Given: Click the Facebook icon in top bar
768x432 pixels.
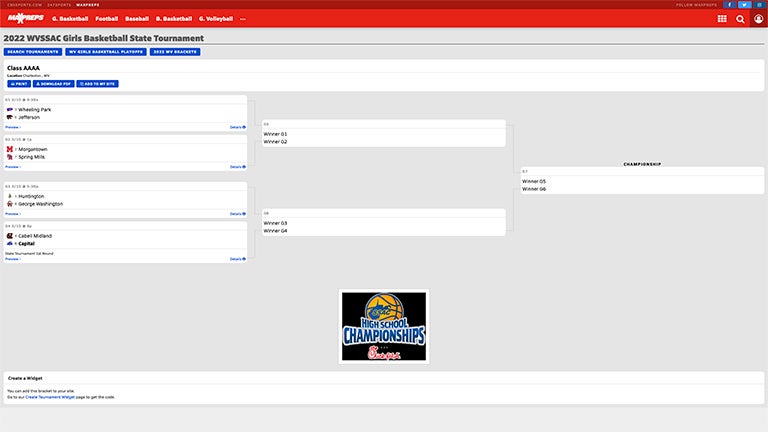Looking at the screenshot, I should tap(730, 4).
